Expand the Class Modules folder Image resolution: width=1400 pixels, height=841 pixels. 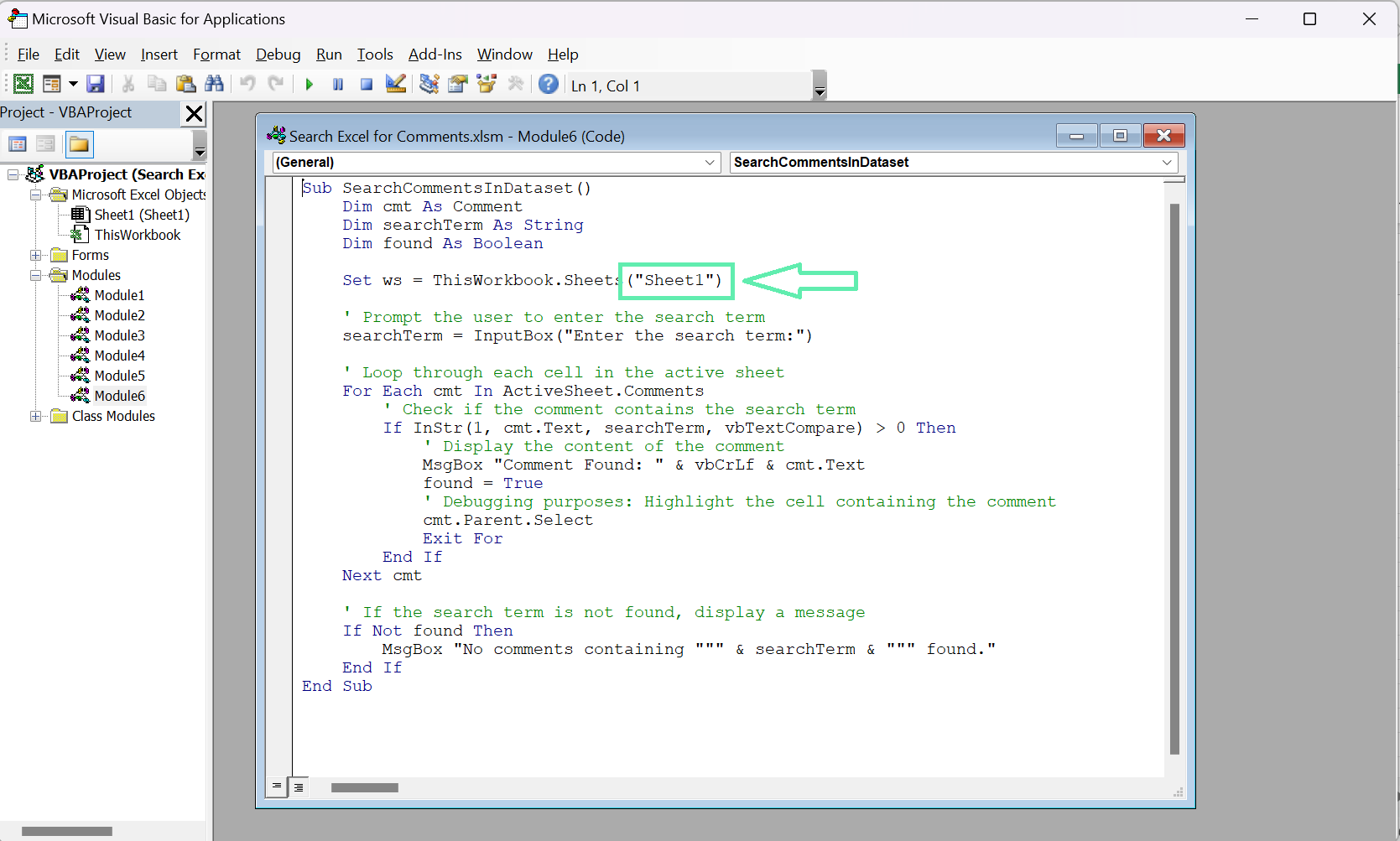click(x=35, y=416)
